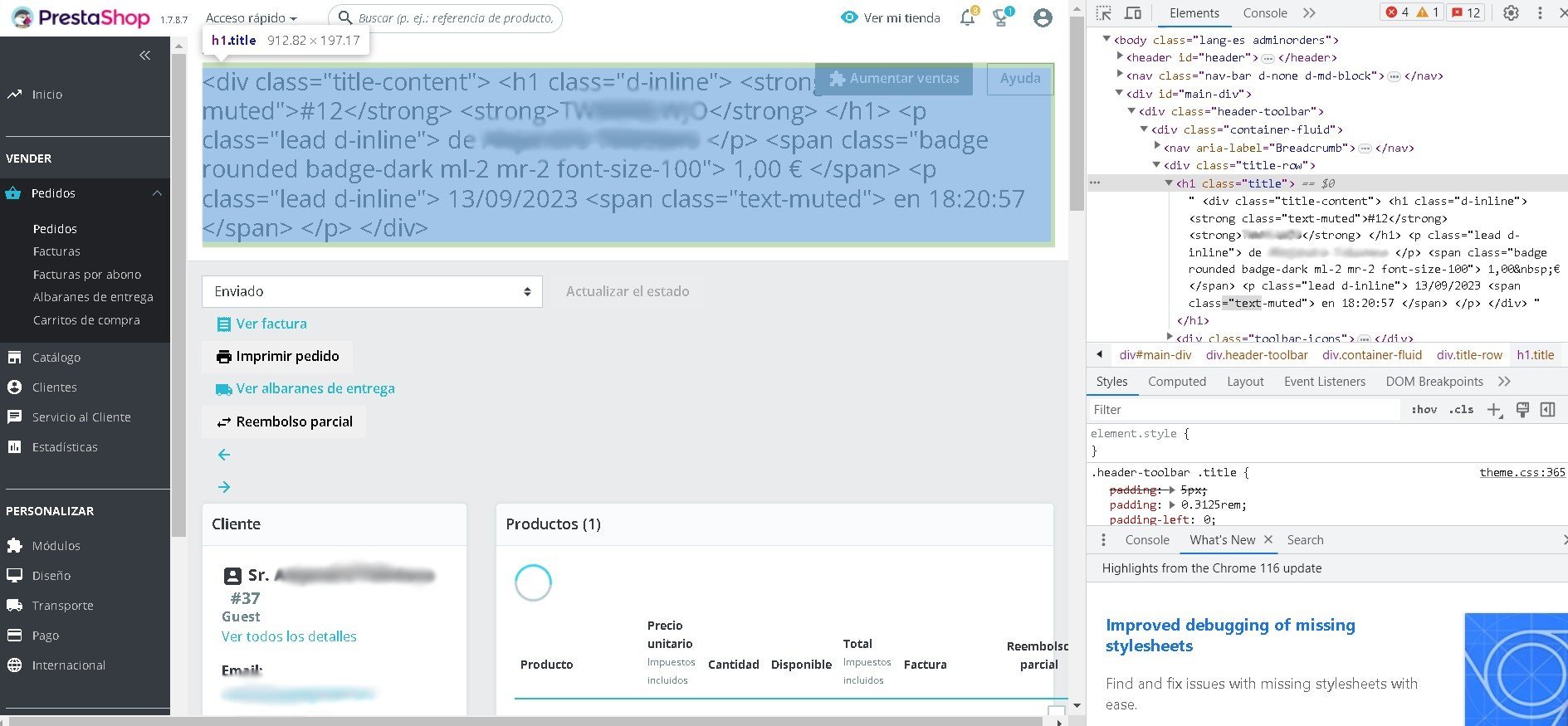Screen dimensions: 1568x726
Task: Open the employee profile avatar icon
Action: pos(1043,17)
